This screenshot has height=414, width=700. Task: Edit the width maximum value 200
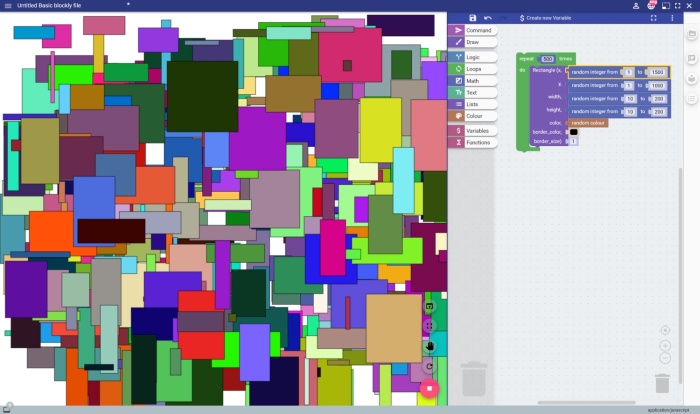click(659, 99)
